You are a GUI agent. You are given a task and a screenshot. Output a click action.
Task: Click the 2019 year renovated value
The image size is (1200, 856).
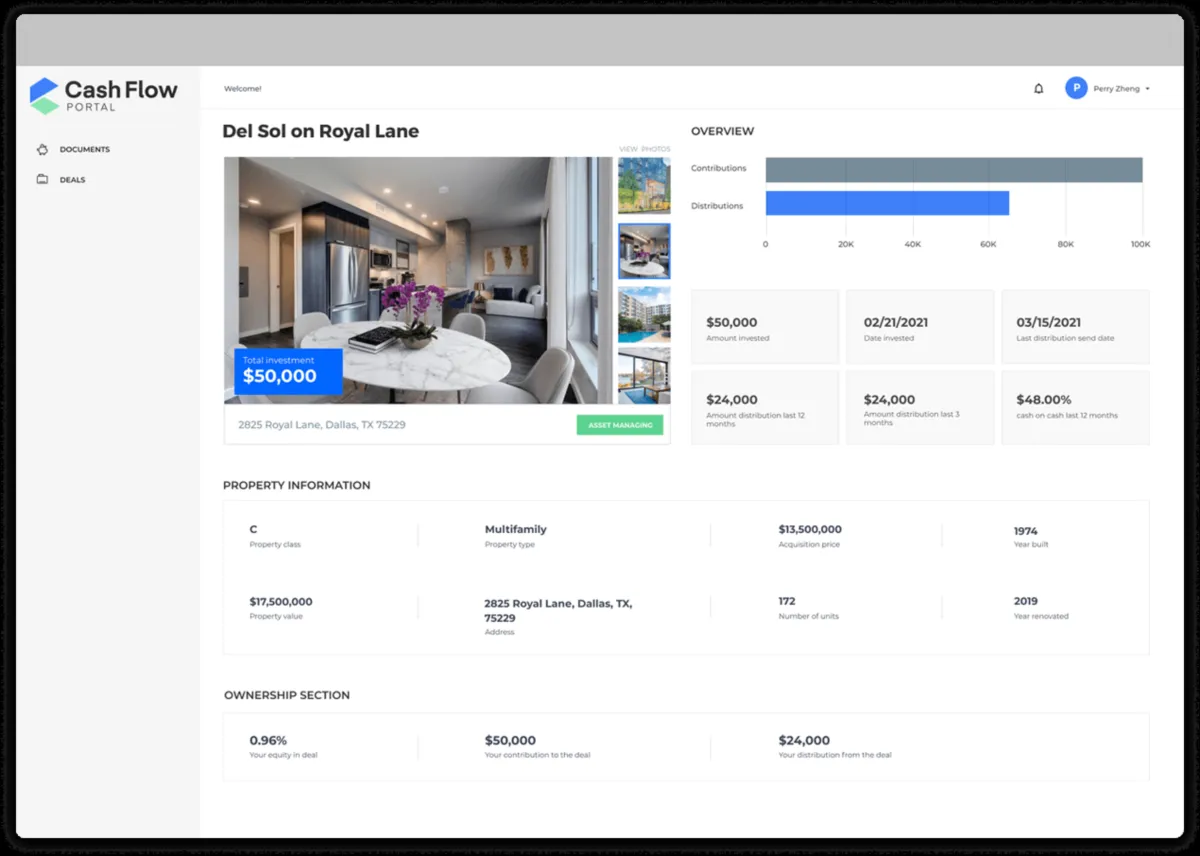click(1026, 601)
